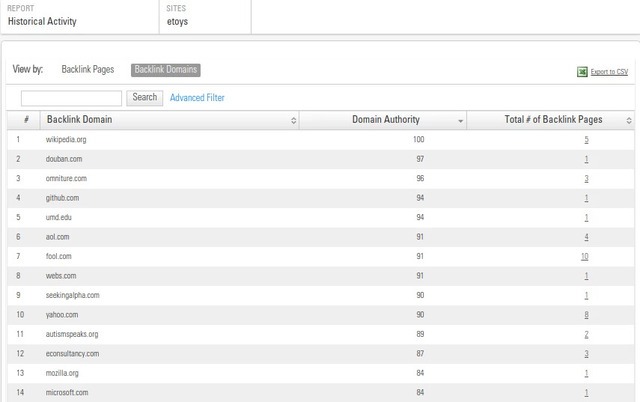Open backlink pages count for aol.com
640x402 pixels.
tap(586, 237)
